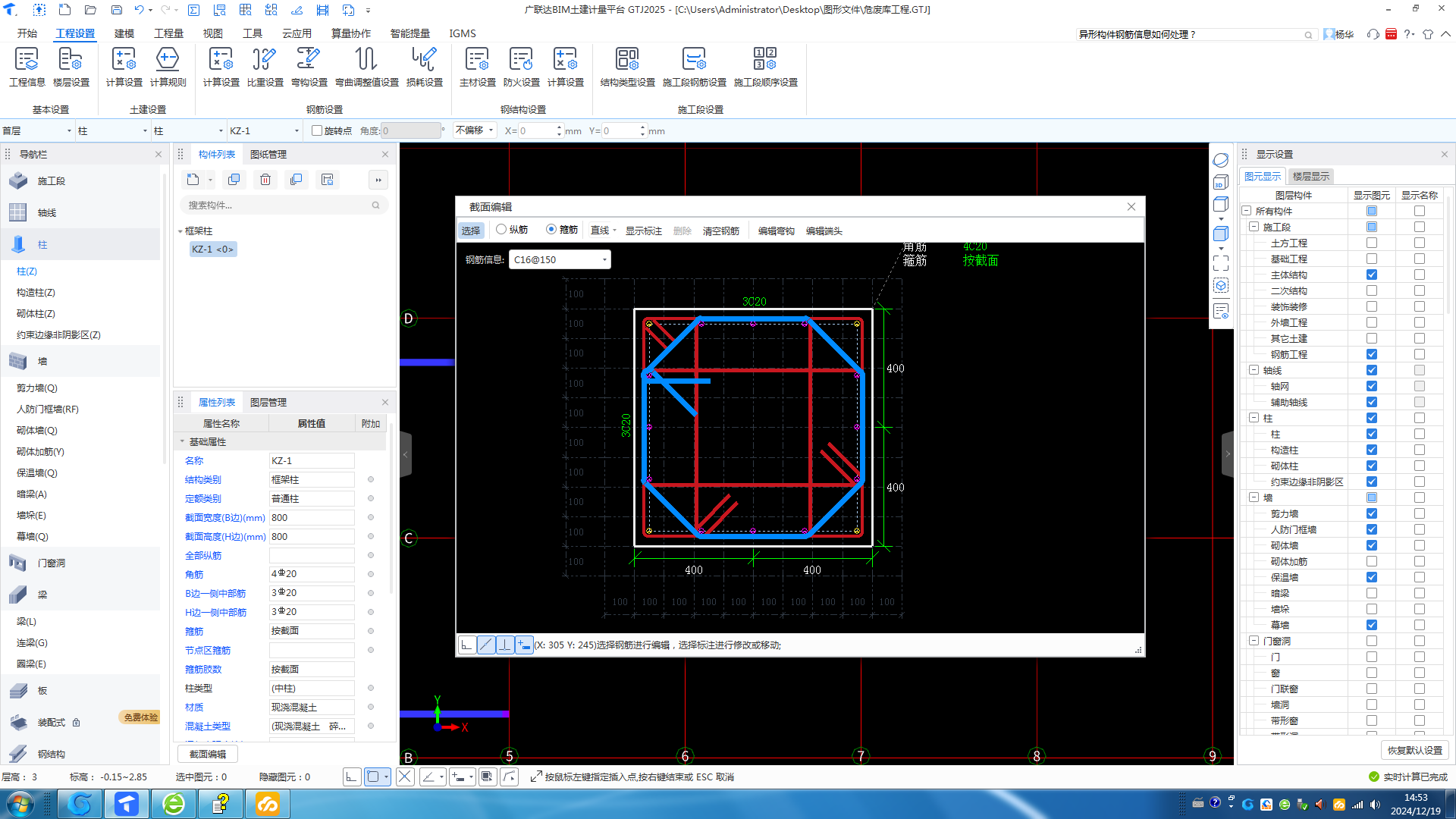This screenshot has width=1456, height=819.
Task: Click 清空钢筋 in section editor
Action: coord(720,231)
